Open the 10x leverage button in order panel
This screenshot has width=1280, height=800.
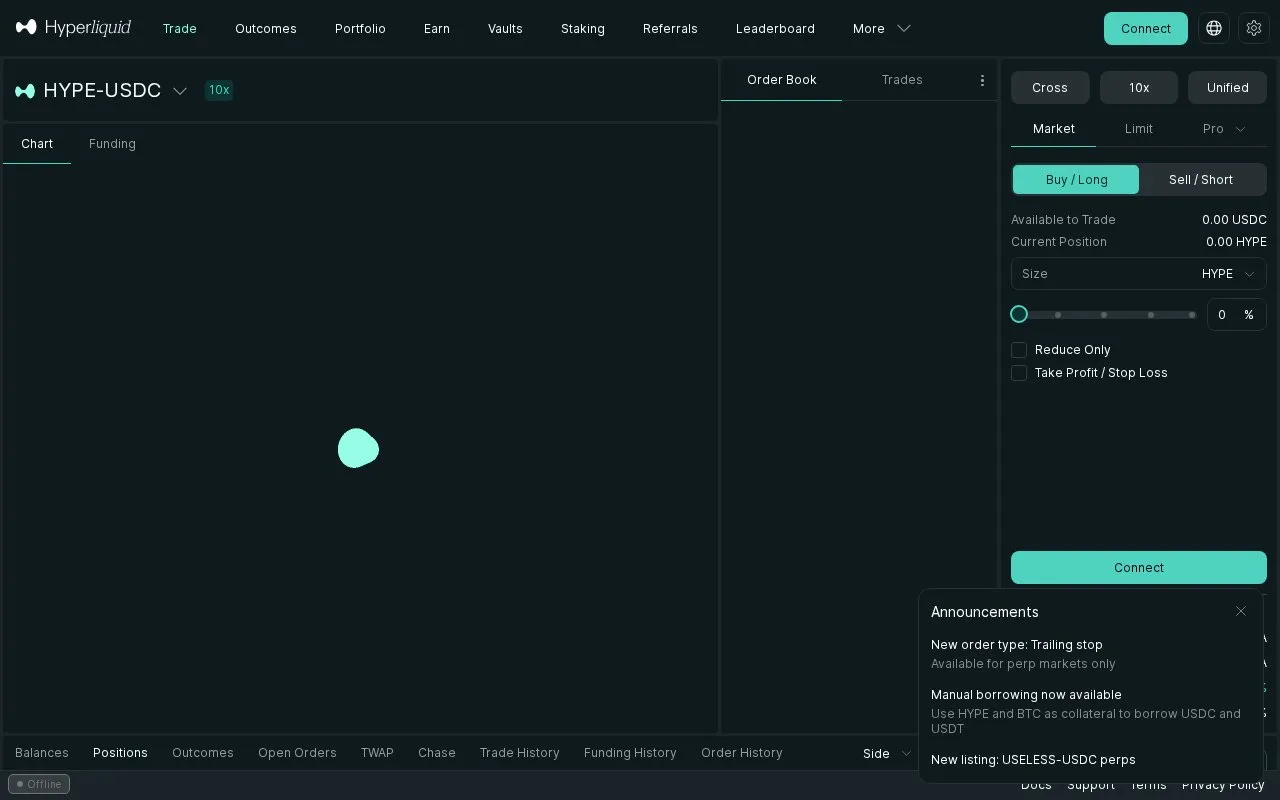point(1139,88)
